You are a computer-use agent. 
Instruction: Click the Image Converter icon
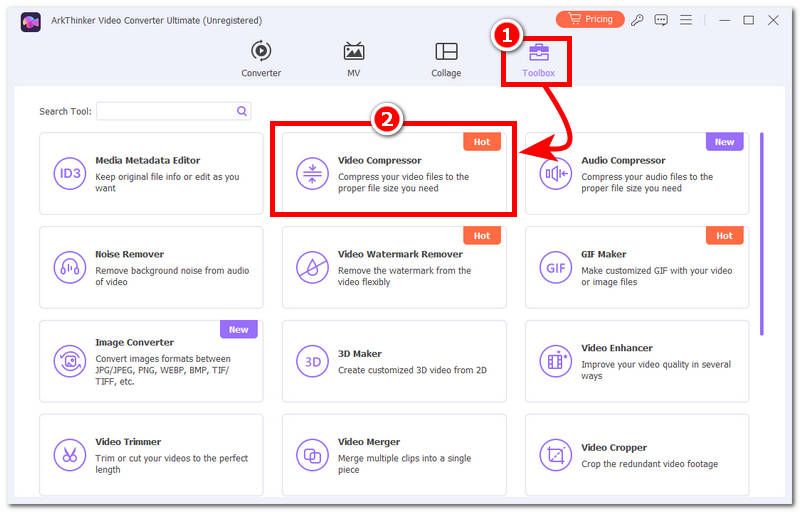(x=69, y=361)
